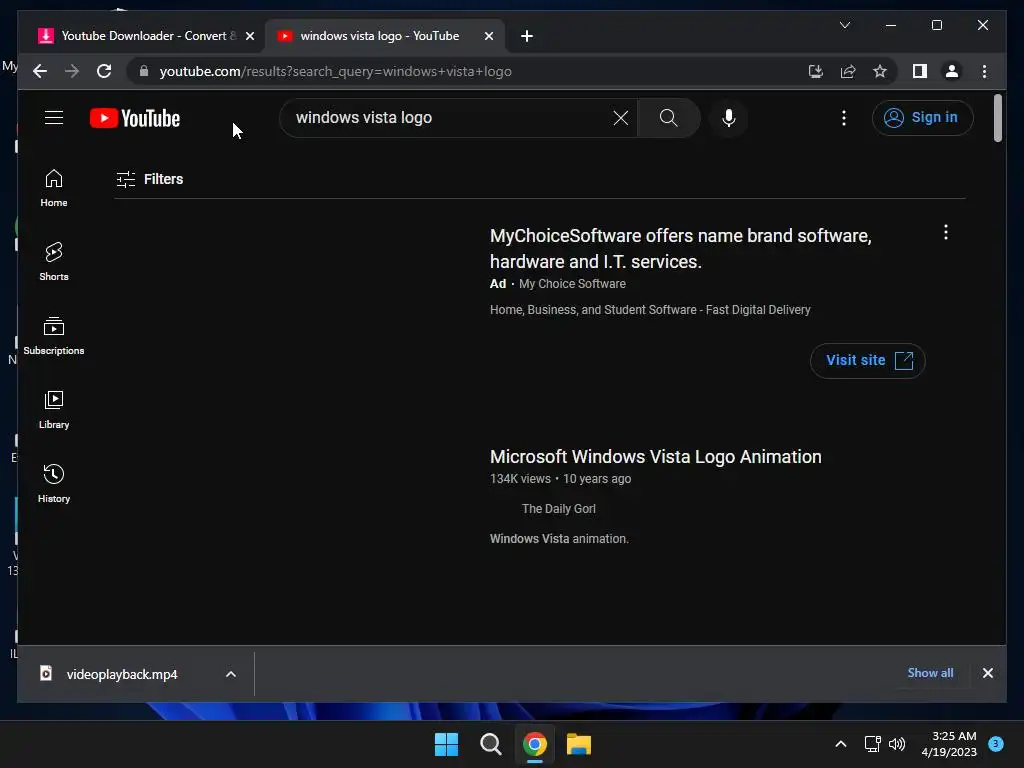Viewport: 1024px width, 768px height.
Task: Click browser forward arrow
Action: pyautogui.click(x=72, y=71)
